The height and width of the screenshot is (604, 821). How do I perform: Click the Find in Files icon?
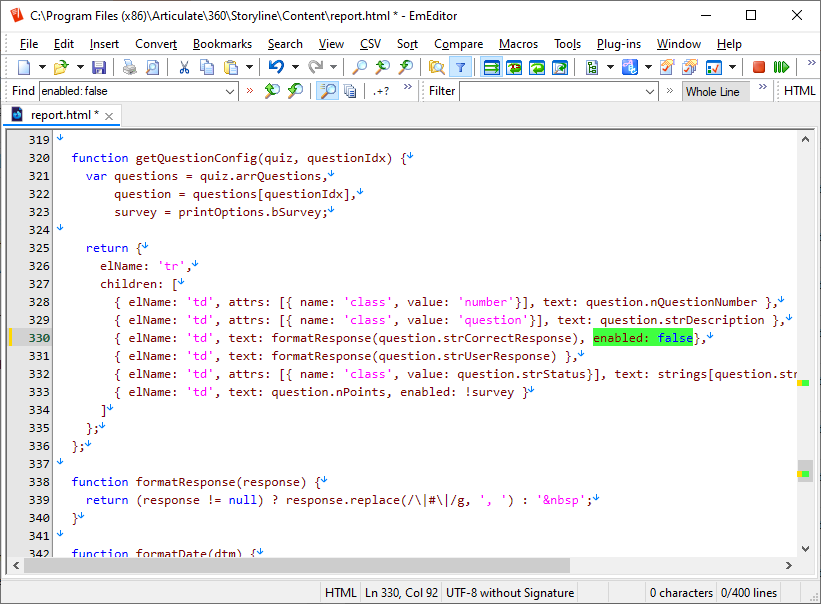tap(436, 67)
